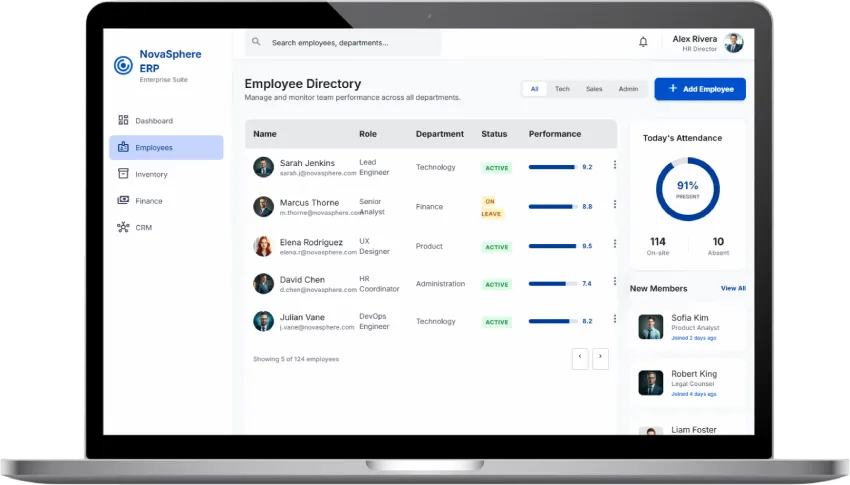Focus the Search employees, departments field
Image resolution: width=850 pixels, height=485 pixels.
(x=343, y=42)
